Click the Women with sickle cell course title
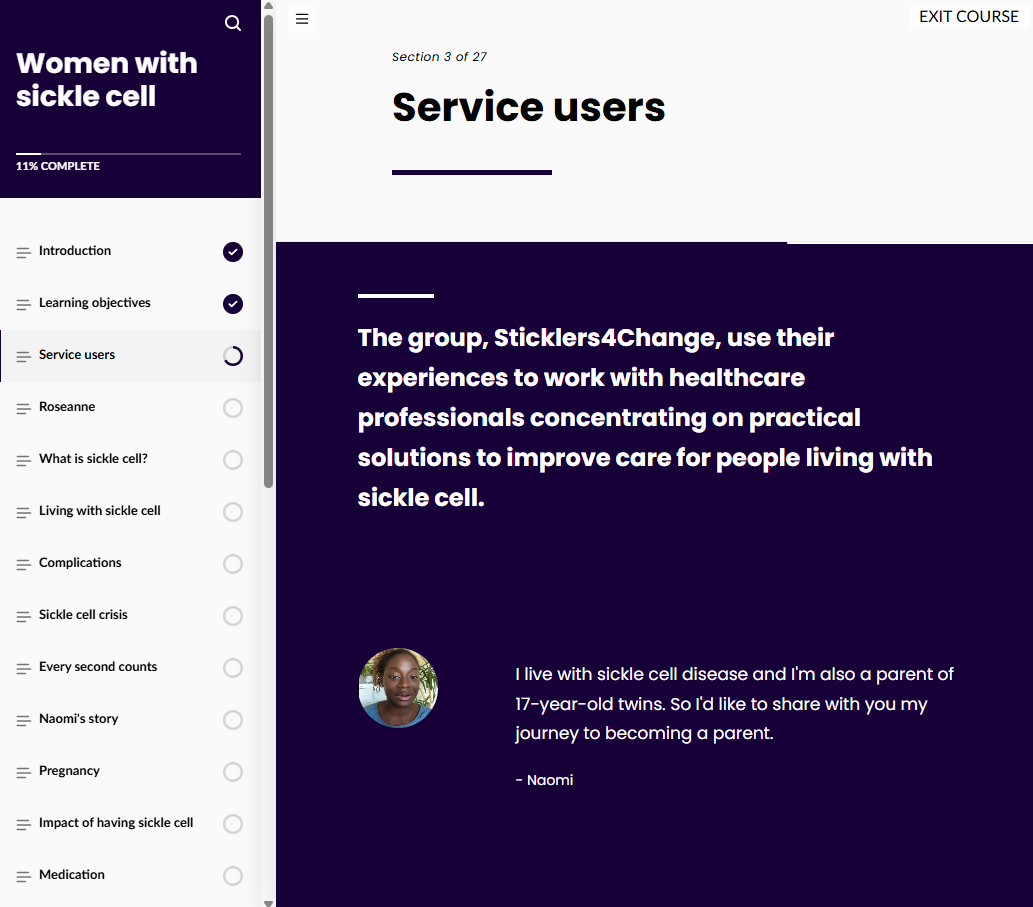The width and height of the screenshot is (1033, 907). pos(107,80)
